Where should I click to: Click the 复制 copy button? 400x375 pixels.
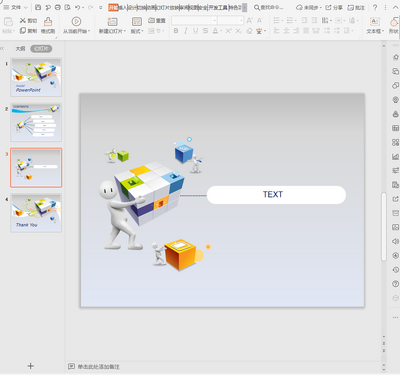coord(28,31)
